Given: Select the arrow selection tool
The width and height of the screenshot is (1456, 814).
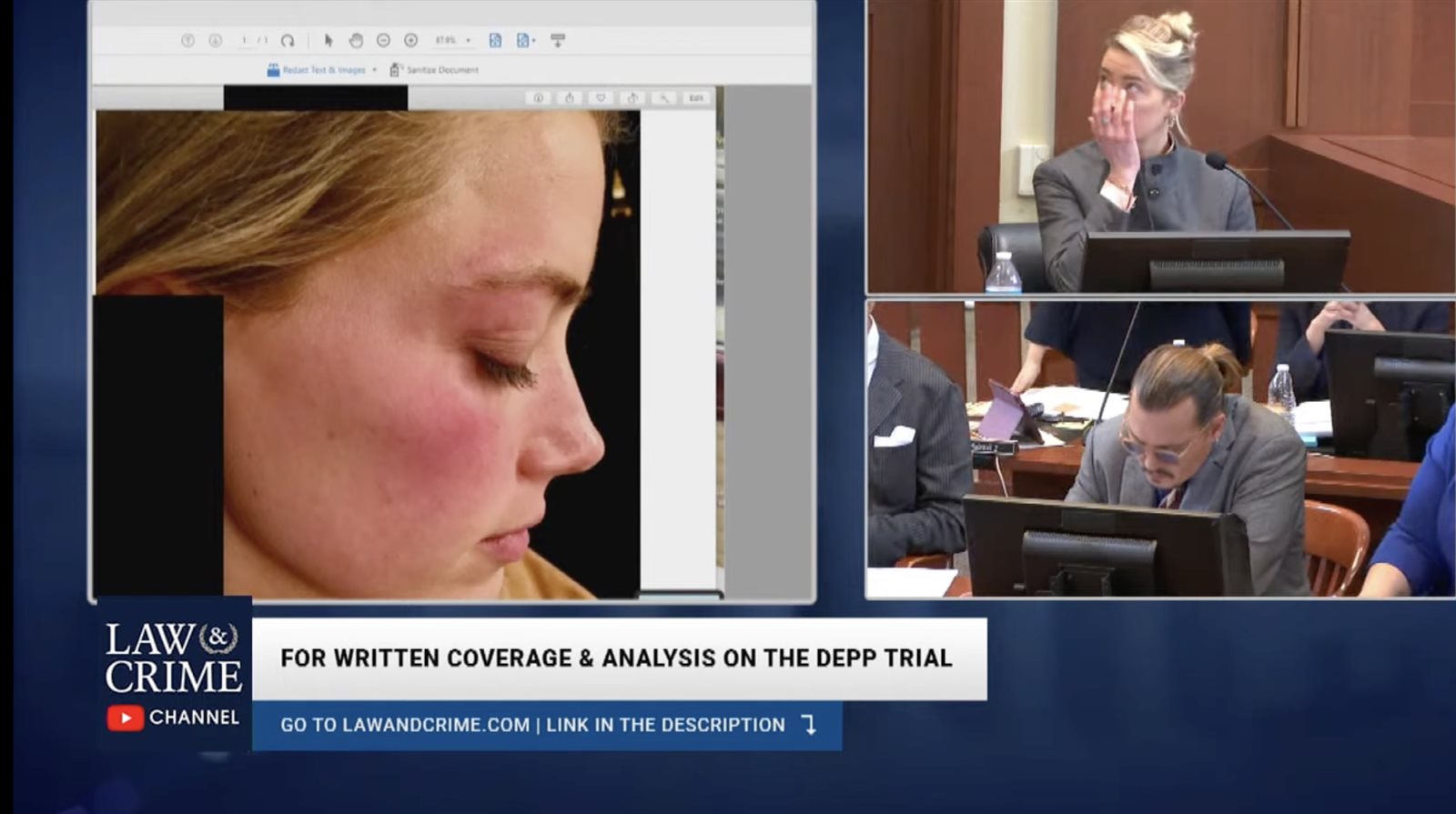Looking at the screenshot, I should click(329, 41).
